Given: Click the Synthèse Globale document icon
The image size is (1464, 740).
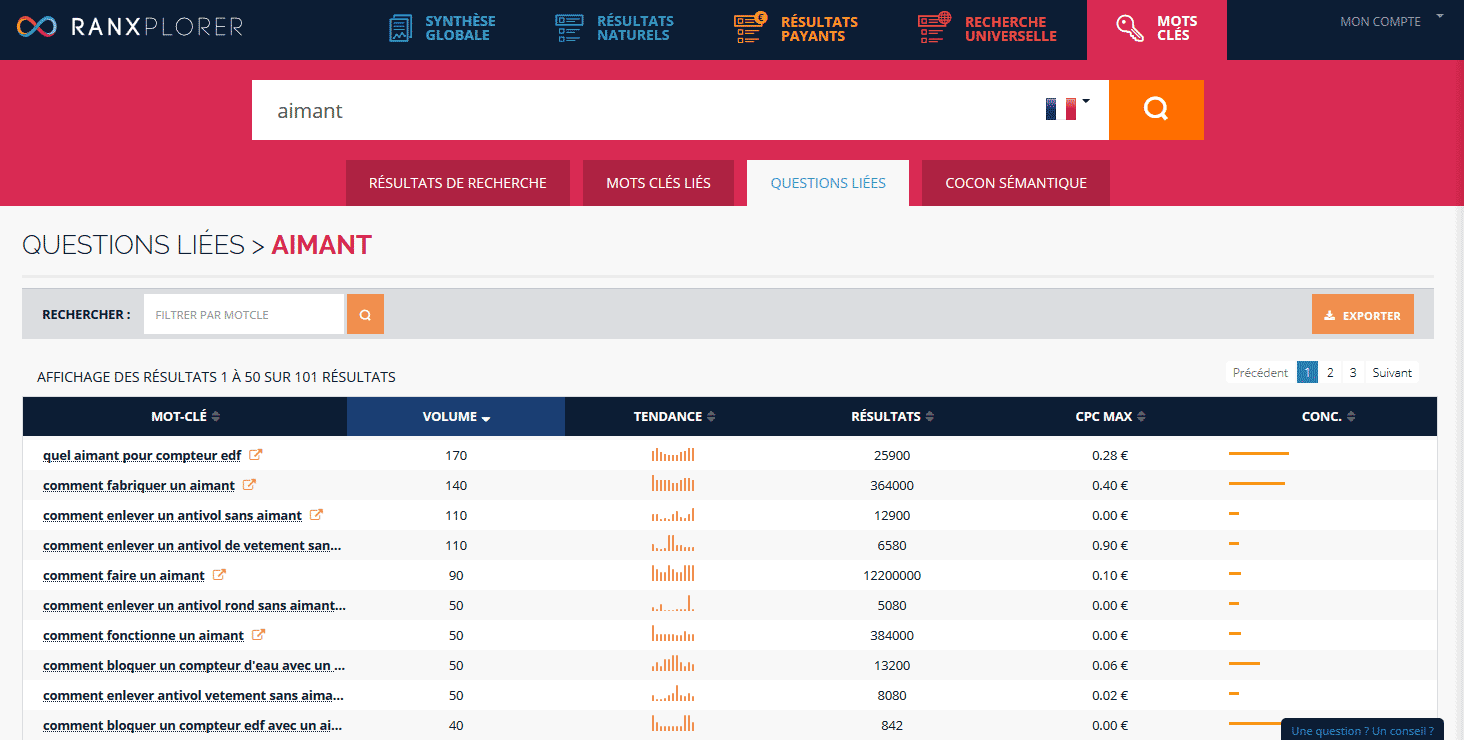Looking at the screenshot, I should click(400, 28).
